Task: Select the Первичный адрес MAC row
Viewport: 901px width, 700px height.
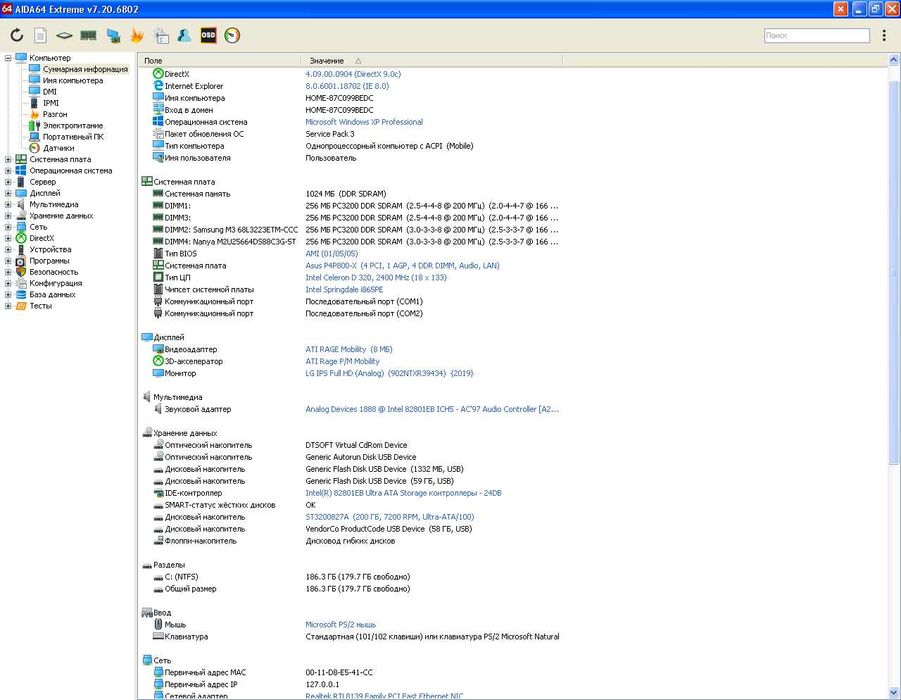Action: pyautogui.click(x=350, y=672)
